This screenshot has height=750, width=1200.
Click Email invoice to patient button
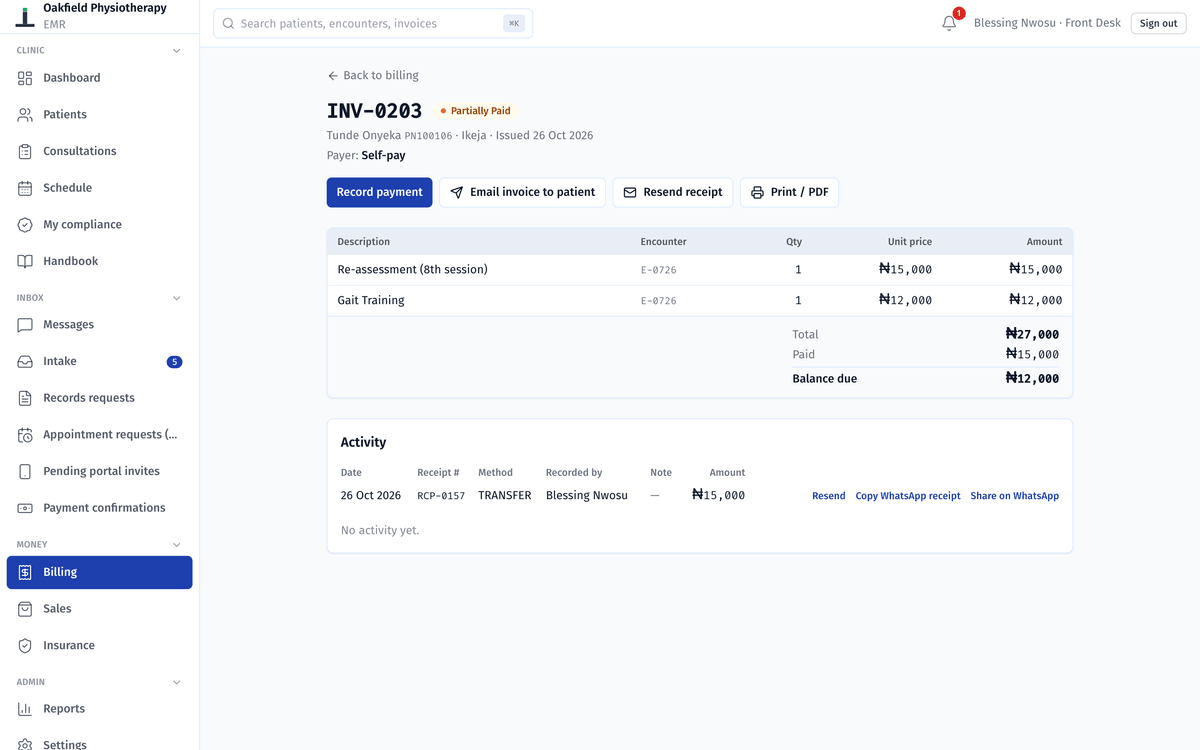click(522, 192)
